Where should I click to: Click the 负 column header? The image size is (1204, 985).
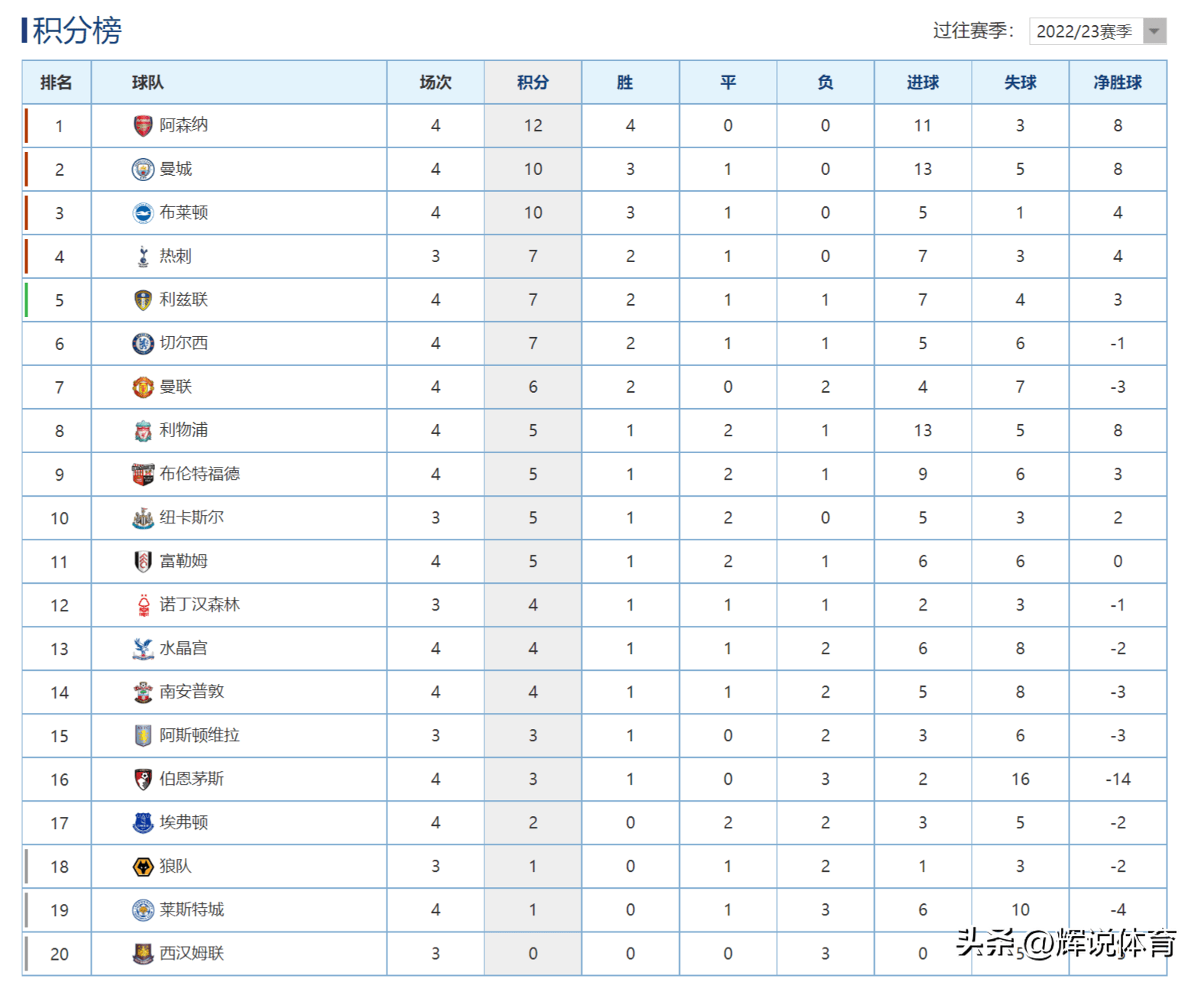825,82
